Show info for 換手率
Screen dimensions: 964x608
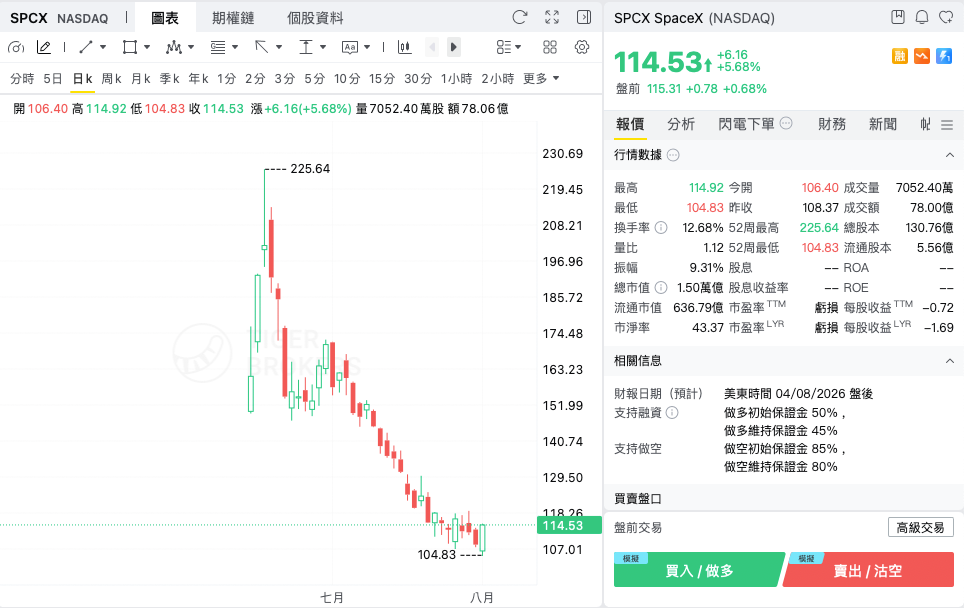click(x=661, y=228)
